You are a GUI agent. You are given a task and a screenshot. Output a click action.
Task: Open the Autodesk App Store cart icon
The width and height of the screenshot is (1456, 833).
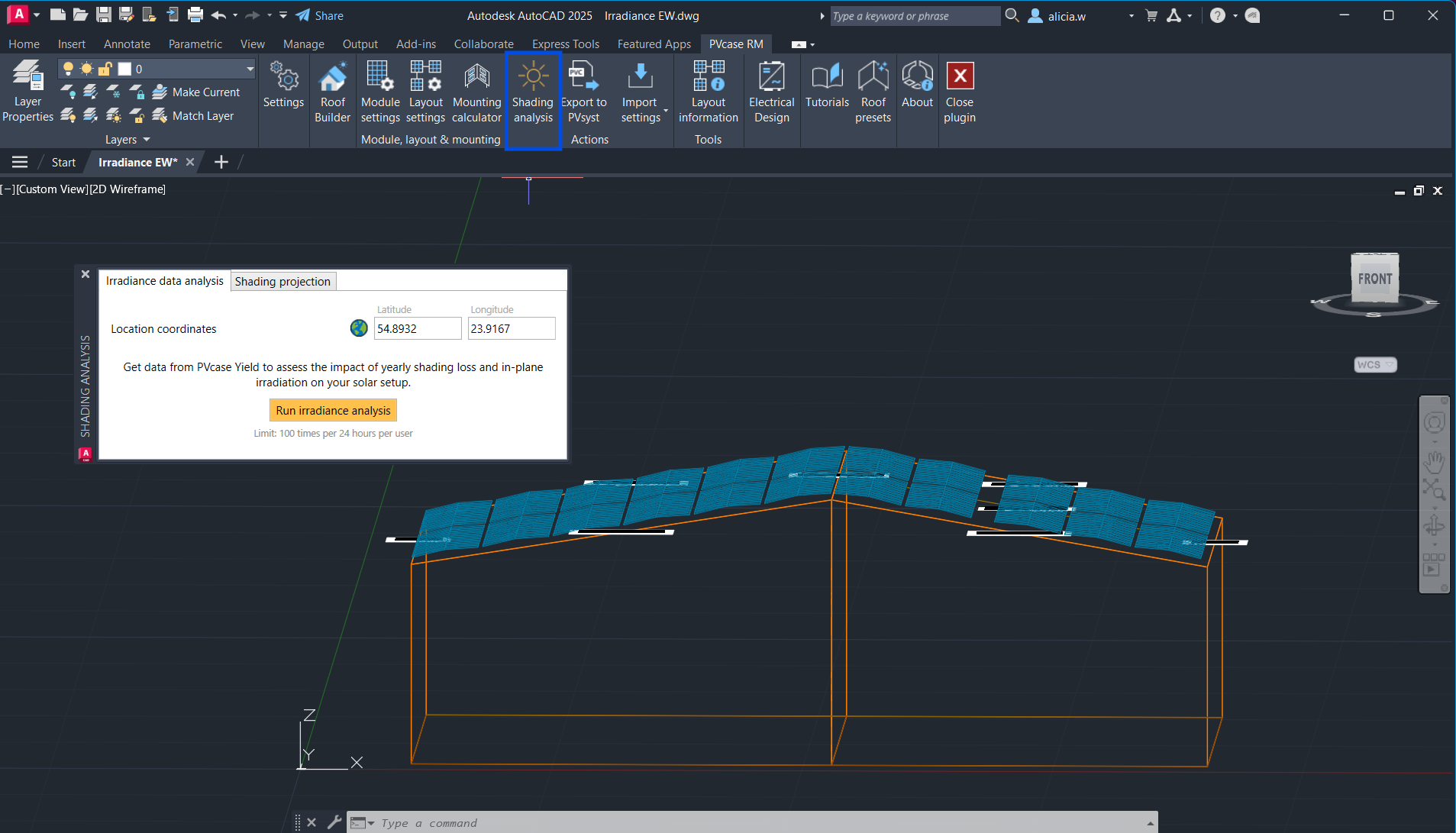pos(1151,15)
